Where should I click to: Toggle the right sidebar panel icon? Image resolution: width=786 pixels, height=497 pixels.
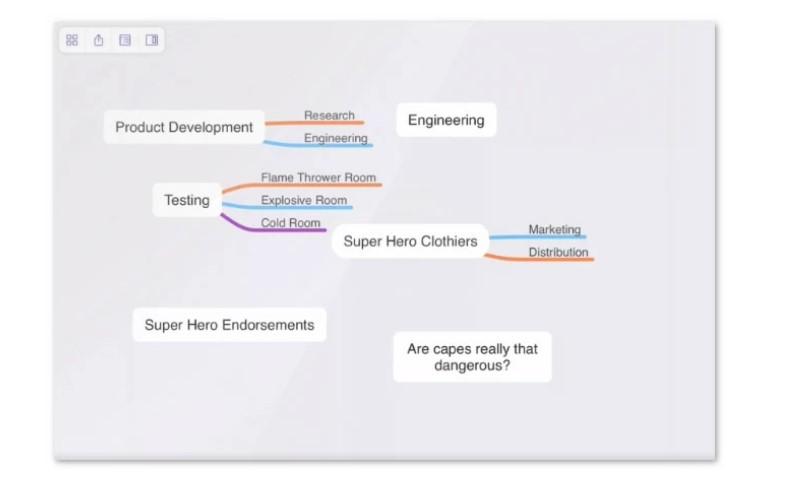(x=152, y=40)
